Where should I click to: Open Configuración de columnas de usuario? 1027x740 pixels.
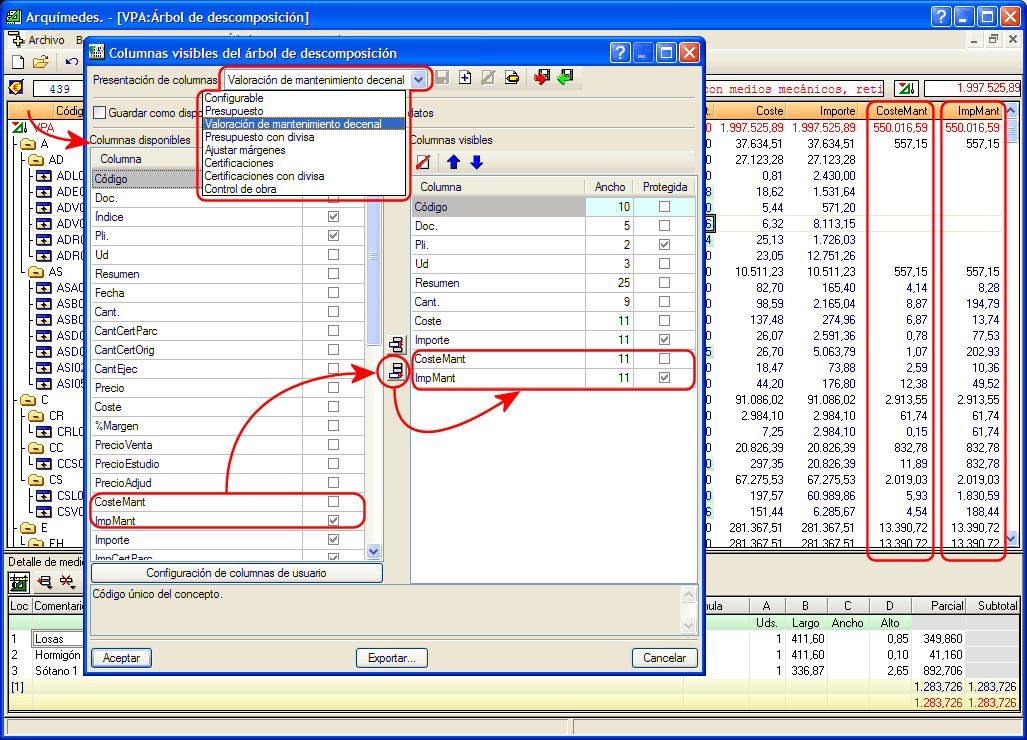(x=236, y=573)
